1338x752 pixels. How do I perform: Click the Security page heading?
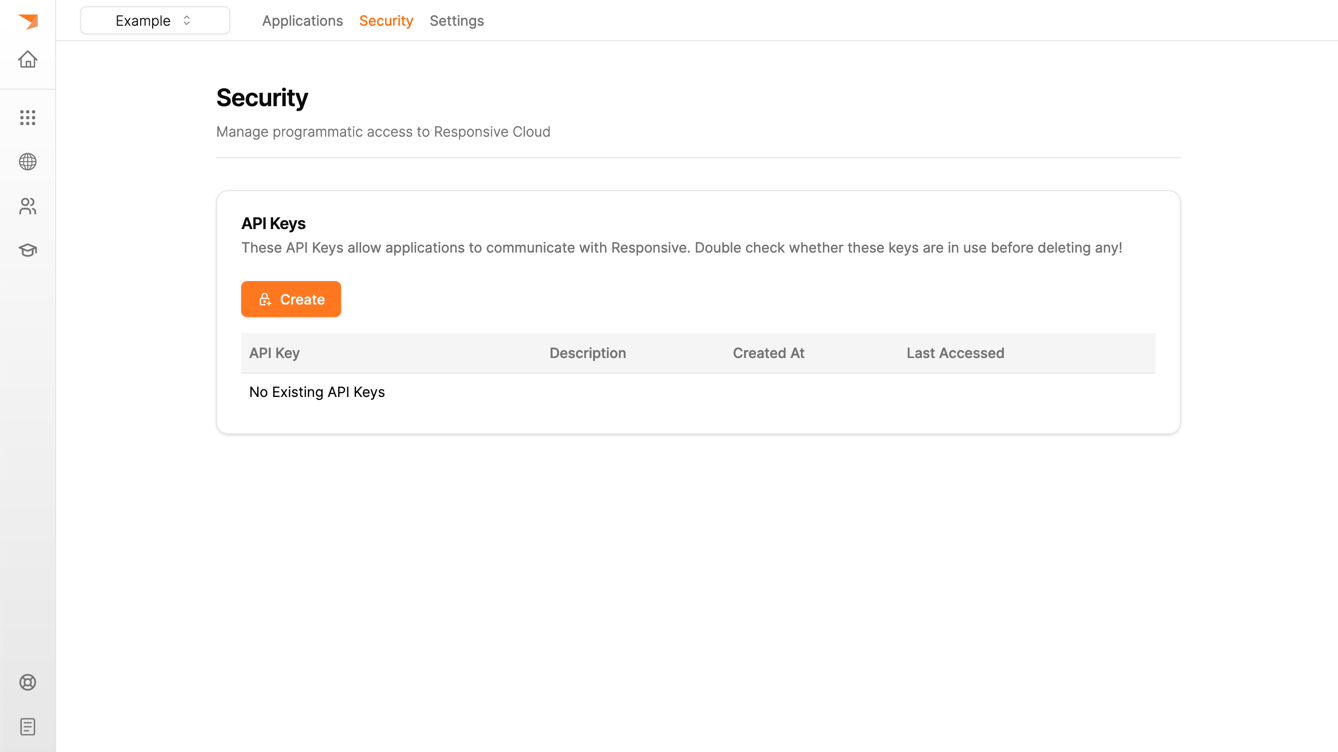point(262,98)
